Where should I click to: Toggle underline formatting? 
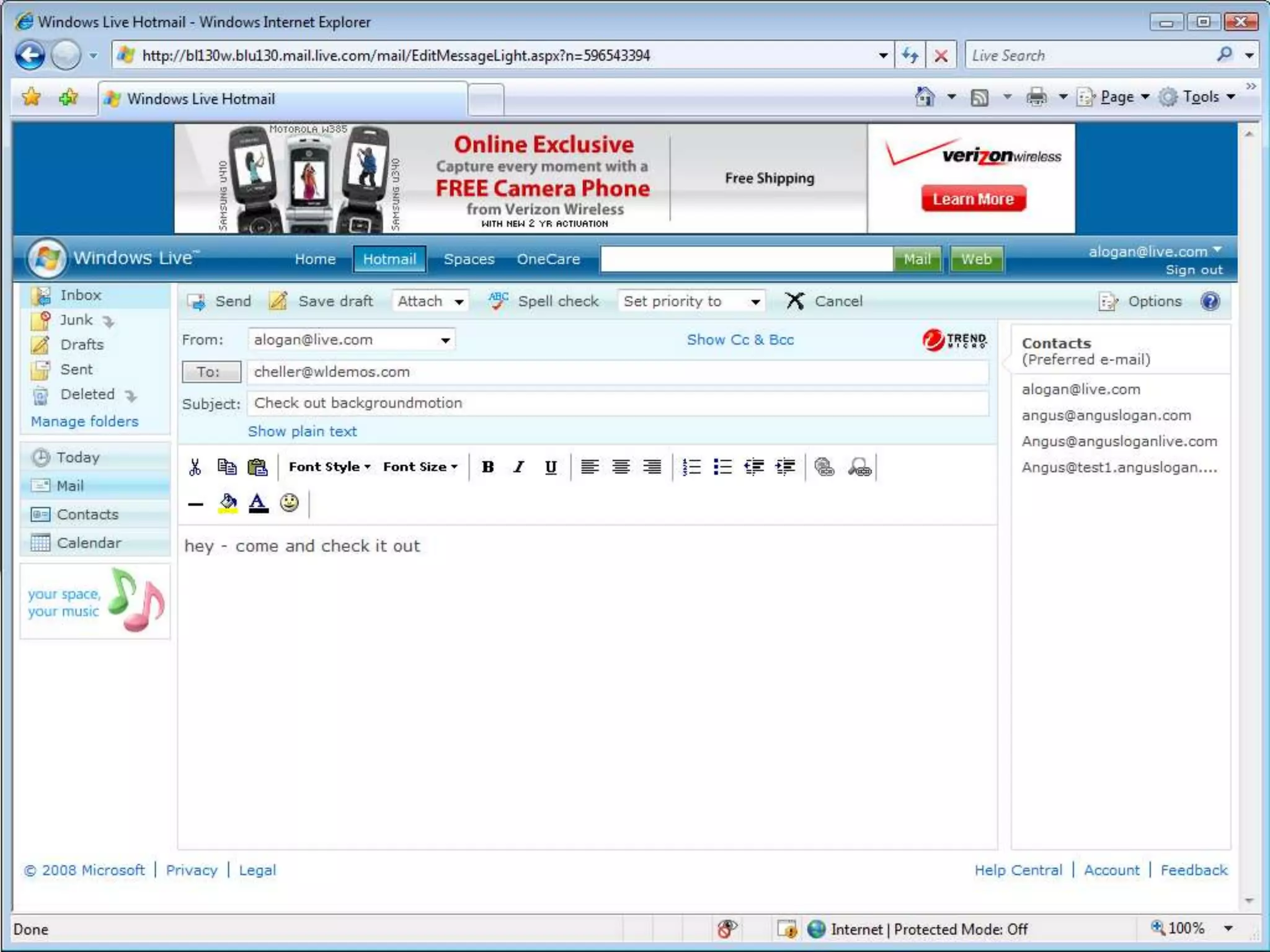pyautogui.click(x=551, y=467)
